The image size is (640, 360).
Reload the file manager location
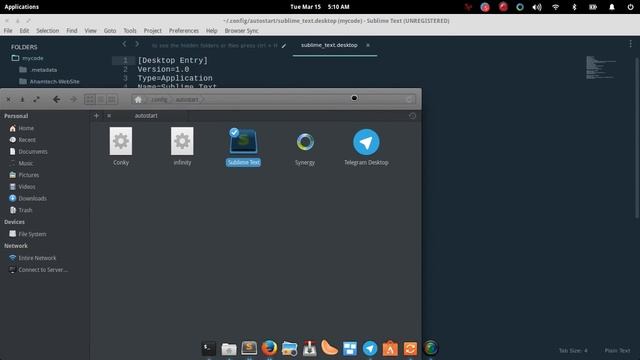click(x=409, y=100)
